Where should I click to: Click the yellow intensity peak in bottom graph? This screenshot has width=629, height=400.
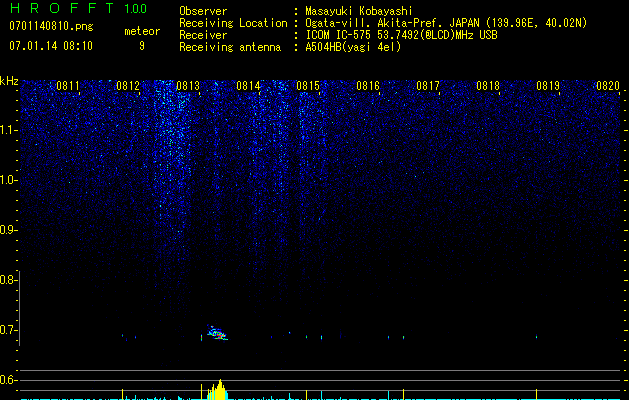point(218,390)
